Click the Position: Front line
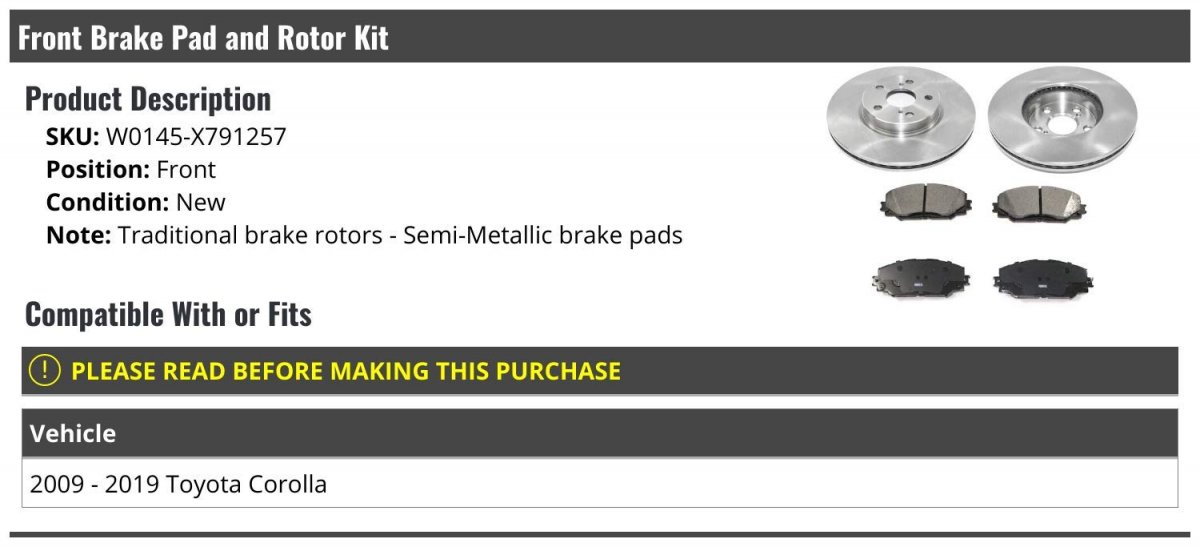This screenshot has width=1200, height=547. point(131,170)
